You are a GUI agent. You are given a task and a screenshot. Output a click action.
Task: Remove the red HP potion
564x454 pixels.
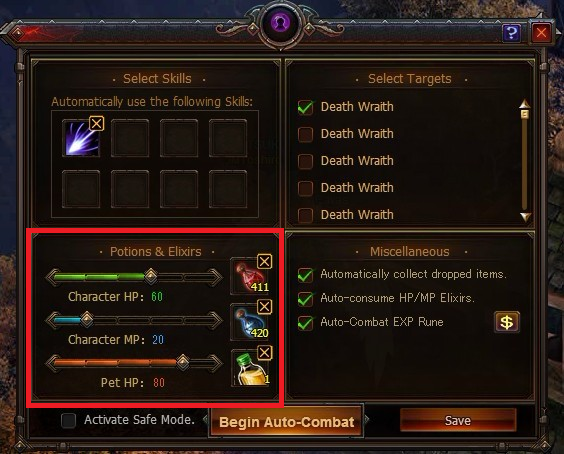(264, 261)
